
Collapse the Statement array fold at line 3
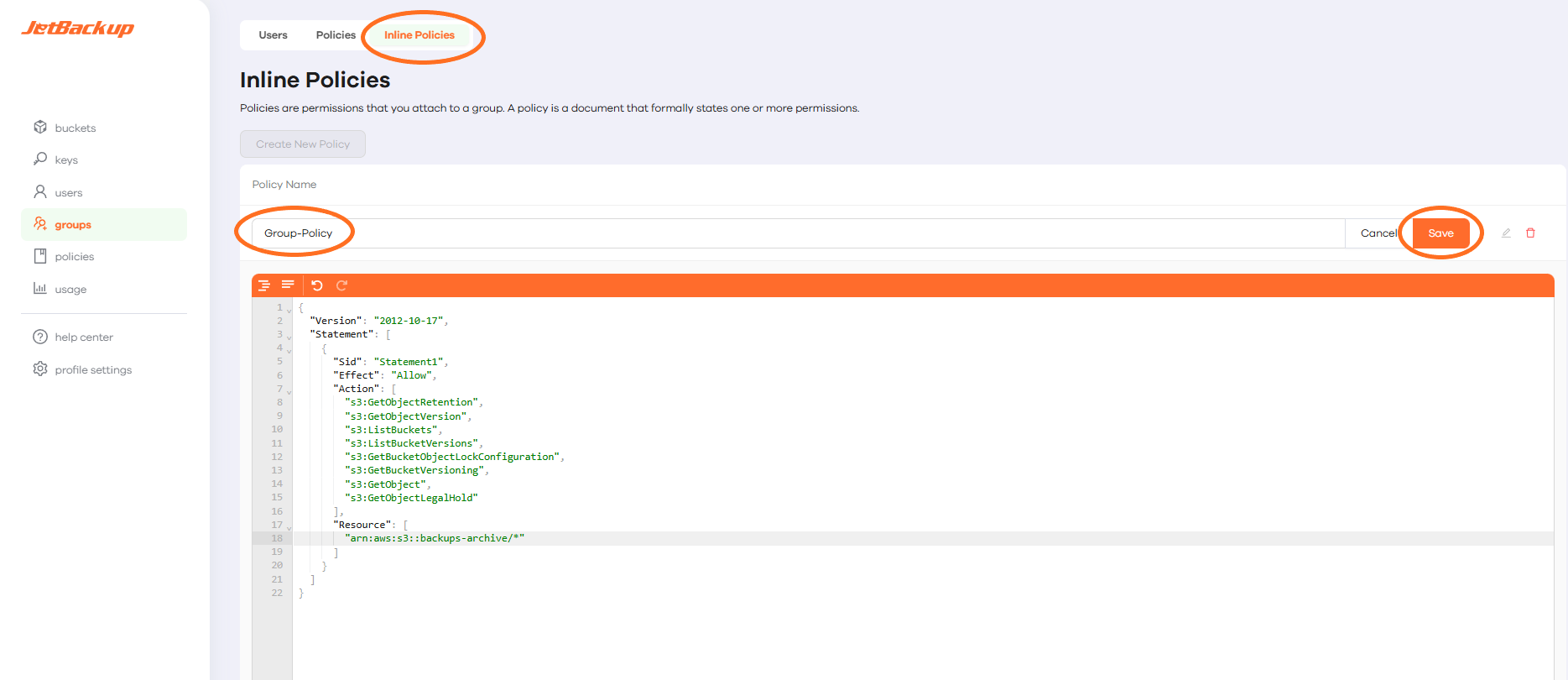(x=289, y=337)
